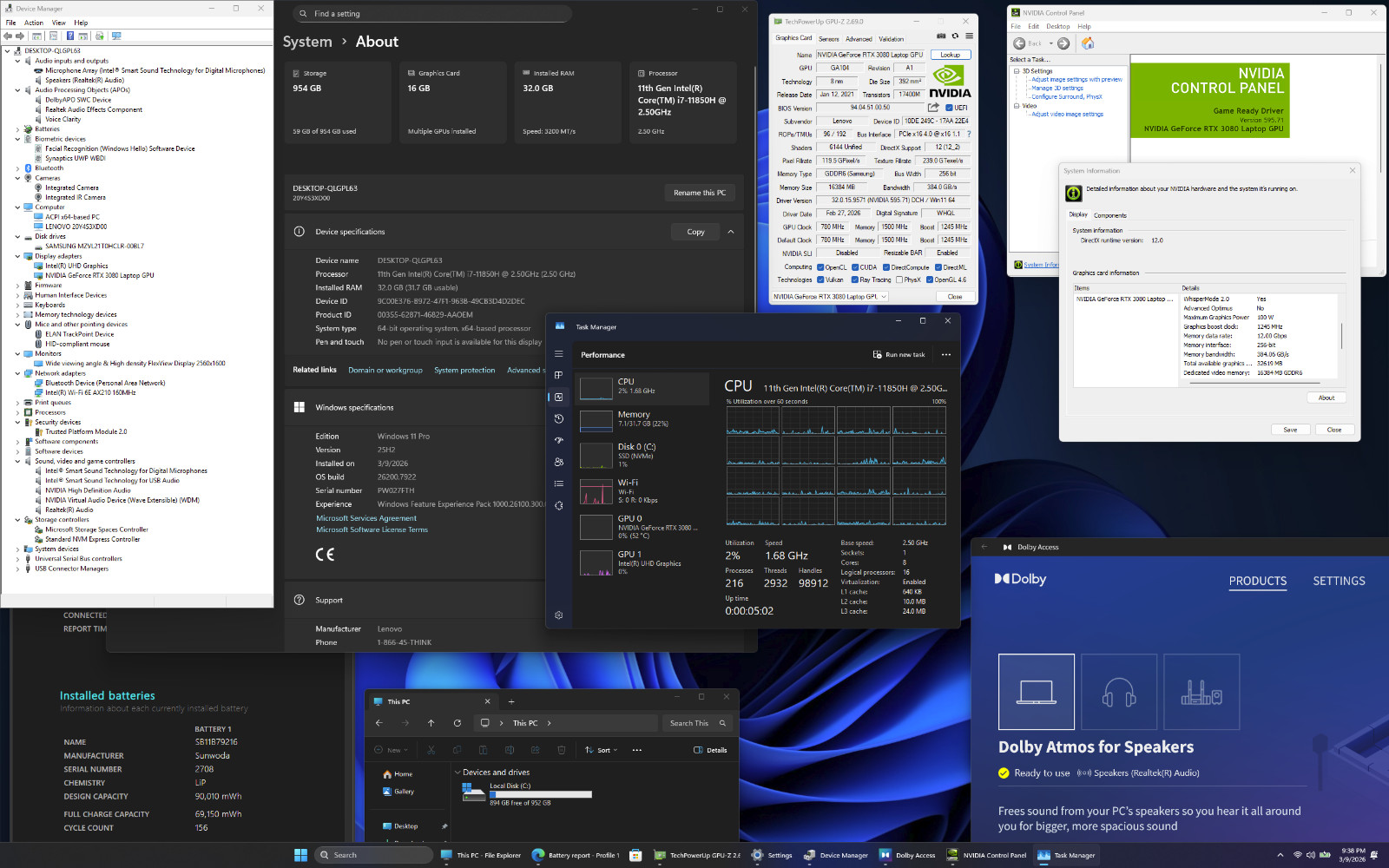Toggle Vulkan checkbox in GPU-Z
1389x868 pixels.
pos(820,279)
